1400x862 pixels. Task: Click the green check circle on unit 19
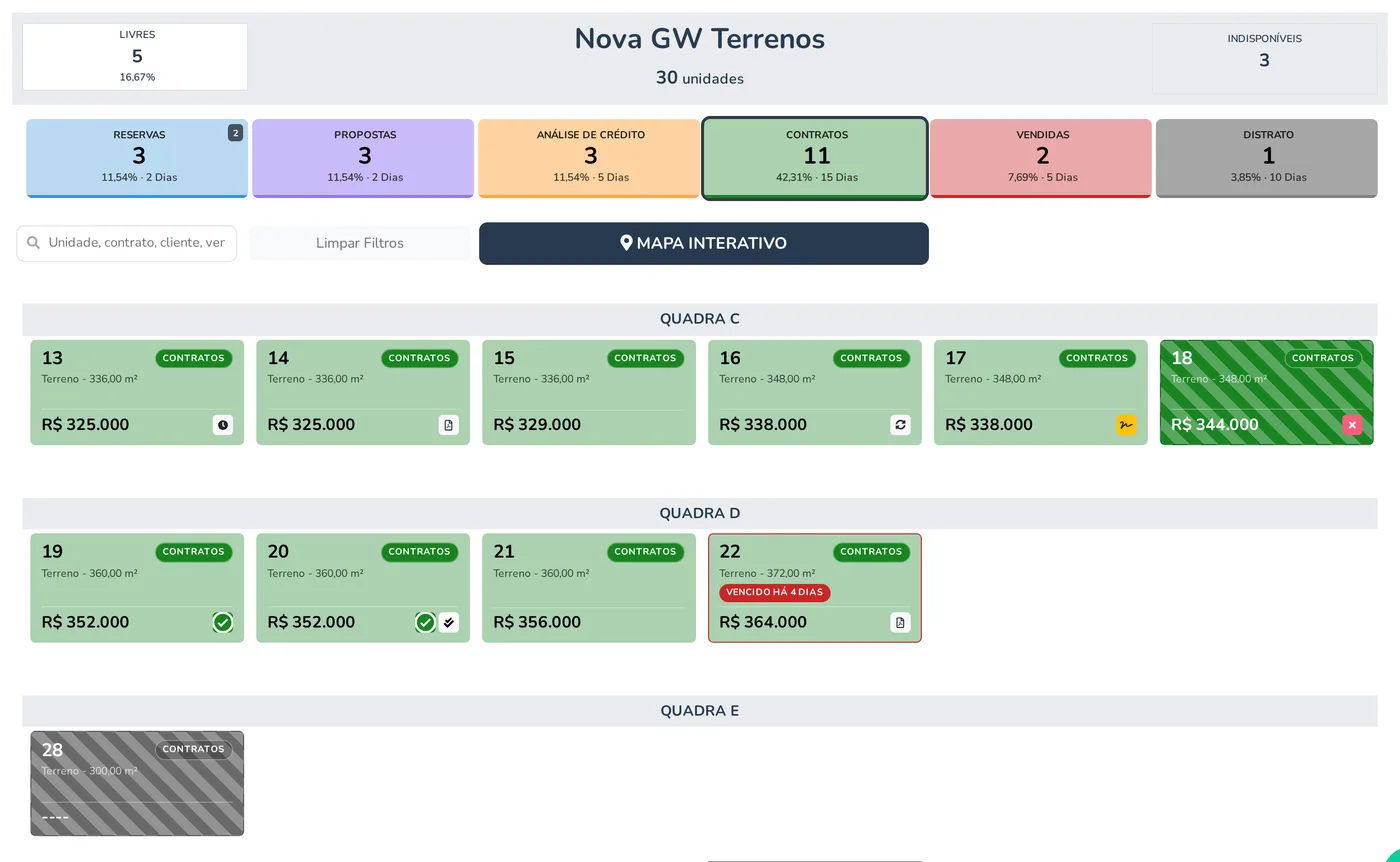pos(223,622)
